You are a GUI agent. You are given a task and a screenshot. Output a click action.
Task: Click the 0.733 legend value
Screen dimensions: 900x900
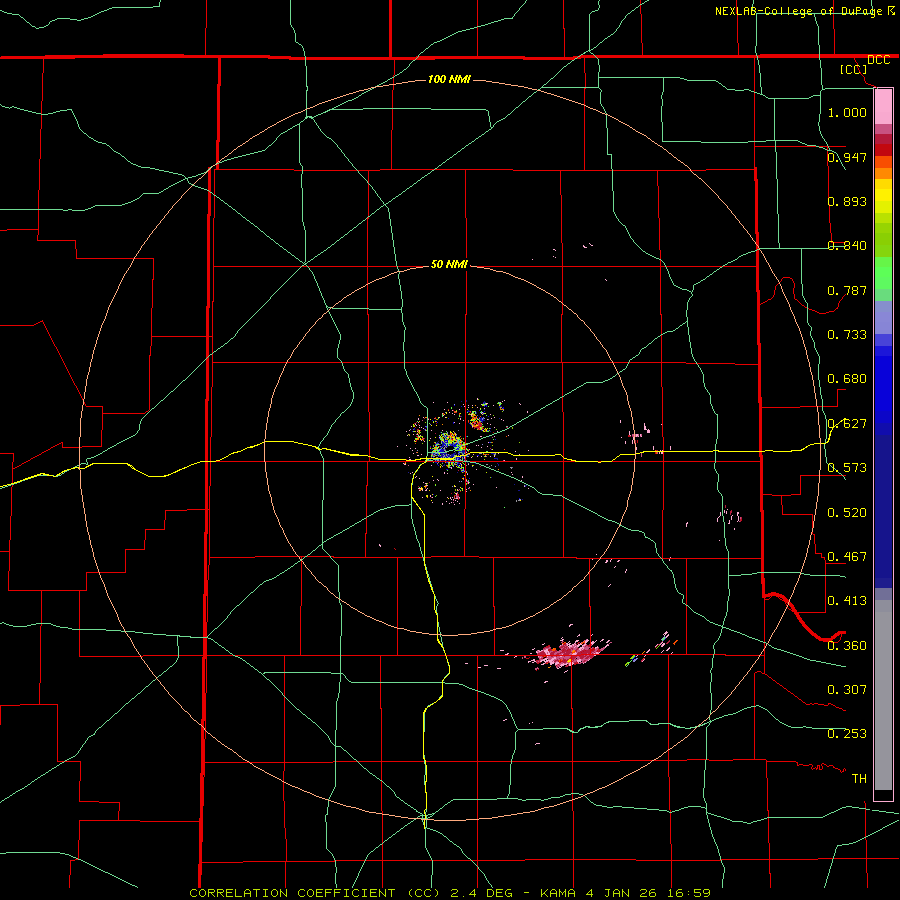point(847,334)
